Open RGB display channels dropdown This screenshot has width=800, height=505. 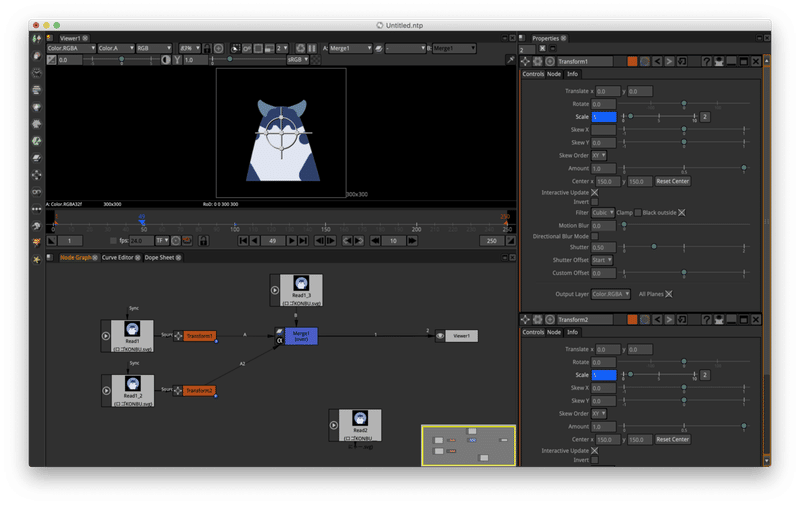click(154, 48)
